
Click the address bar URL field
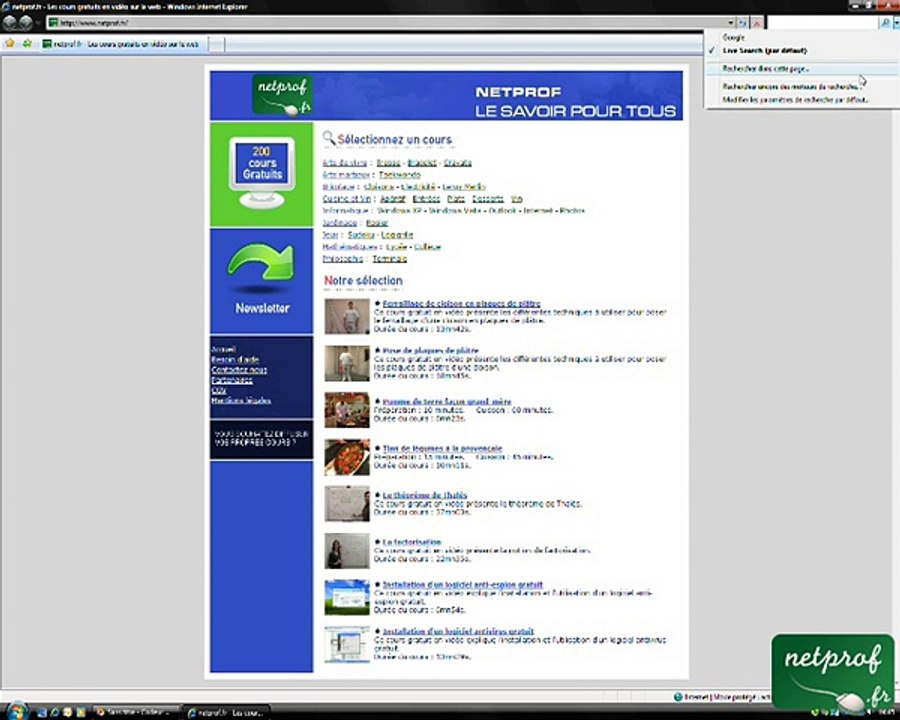[x=387, y=23]
